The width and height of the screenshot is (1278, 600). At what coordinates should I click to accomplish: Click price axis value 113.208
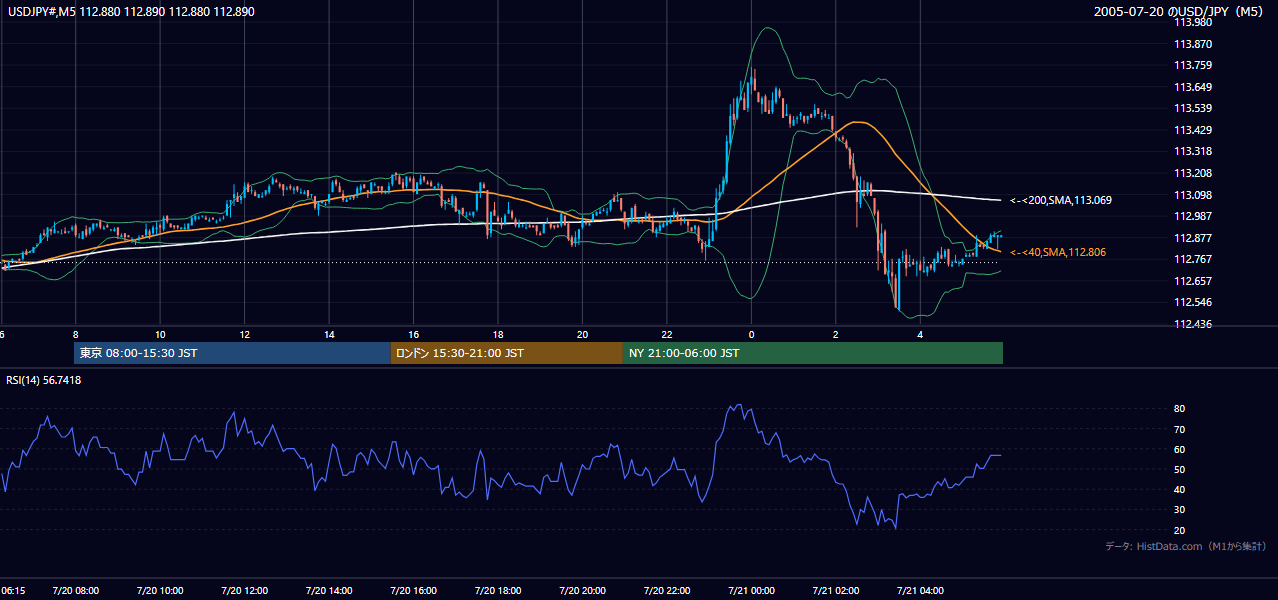coord(1193,173)
